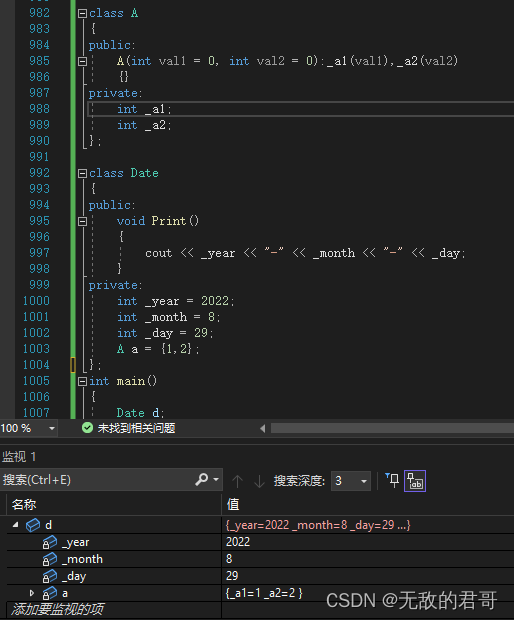This screenshot has width=514, height=620.
Task: Toggle the highlighted formatting icon in watch toolbar
Action: point(415,481)
